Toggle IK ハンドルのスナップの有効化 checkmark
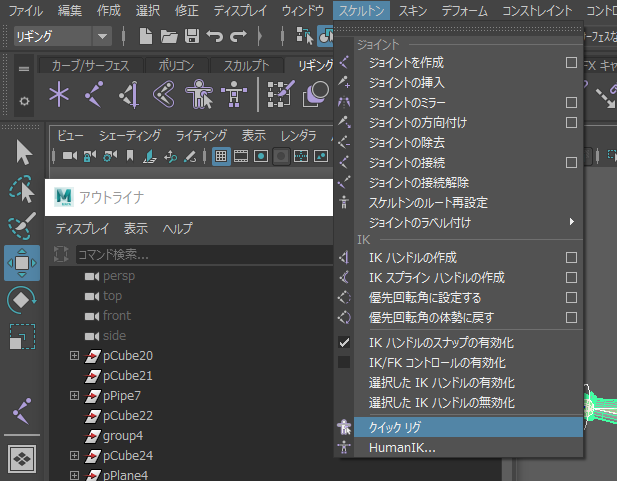Image resolution: width=617 pixels, height=481 pixels. click(344, 342)
